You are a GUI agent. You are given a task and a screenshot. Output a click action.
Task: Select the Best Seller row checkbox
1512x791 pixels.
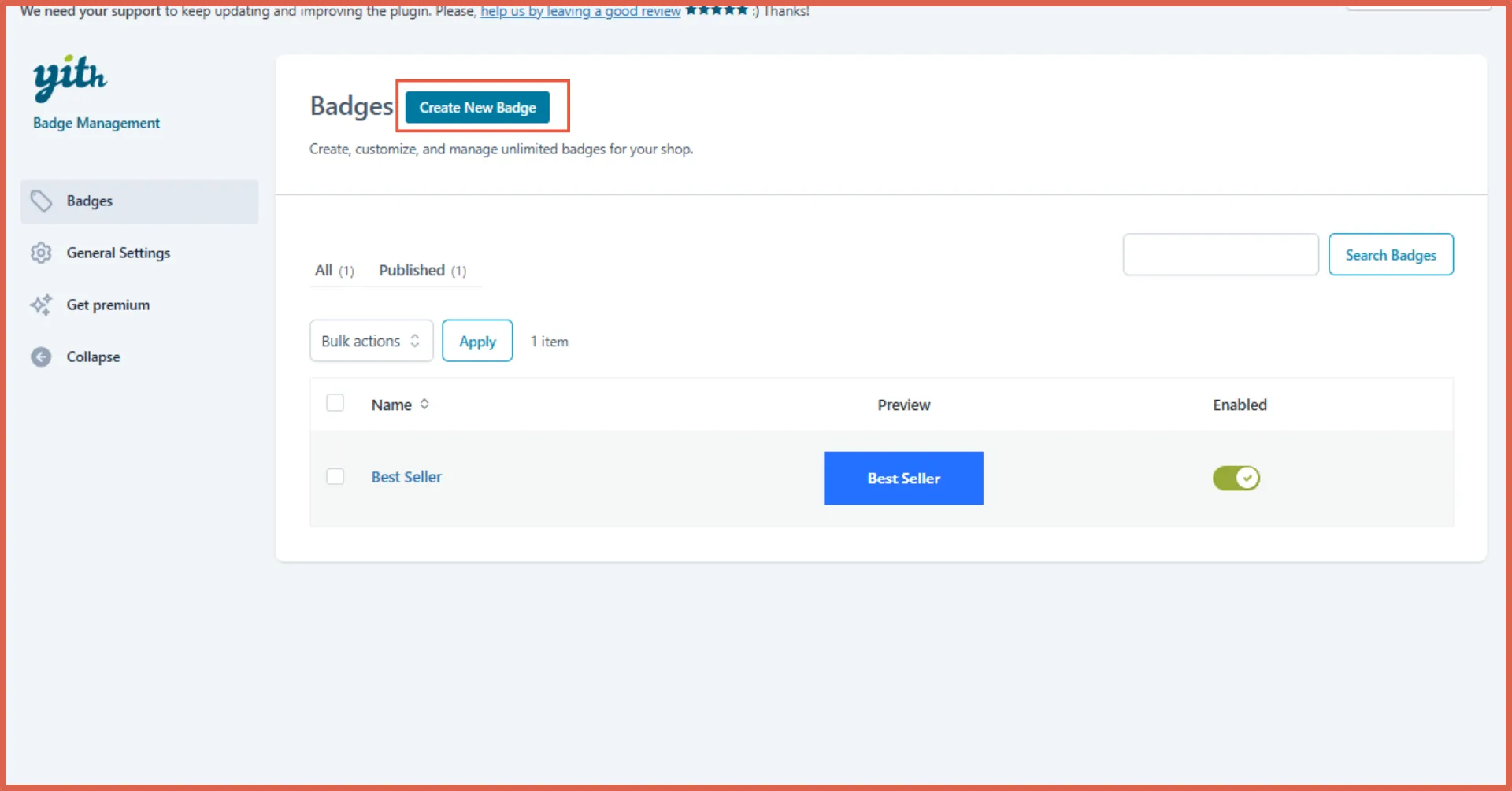(x=335, y=477)
